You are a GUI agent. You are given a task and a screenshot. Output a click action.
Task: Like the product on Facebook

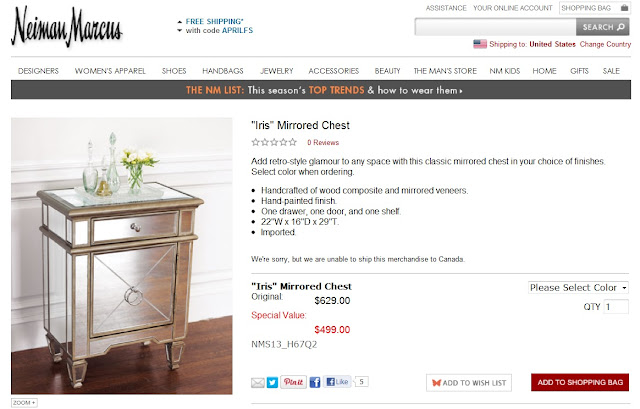point(338,382)
